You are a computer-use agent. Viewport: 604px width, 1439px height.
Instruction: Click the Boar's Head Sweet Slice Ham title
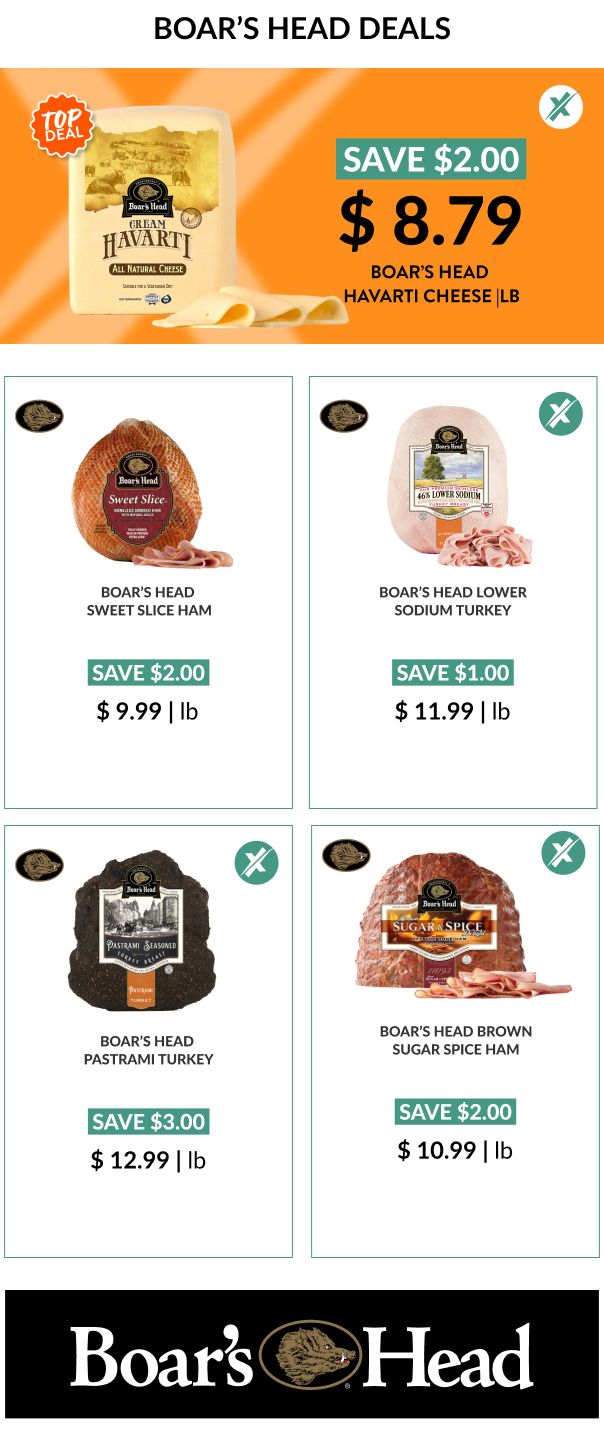tap(149, 601)
